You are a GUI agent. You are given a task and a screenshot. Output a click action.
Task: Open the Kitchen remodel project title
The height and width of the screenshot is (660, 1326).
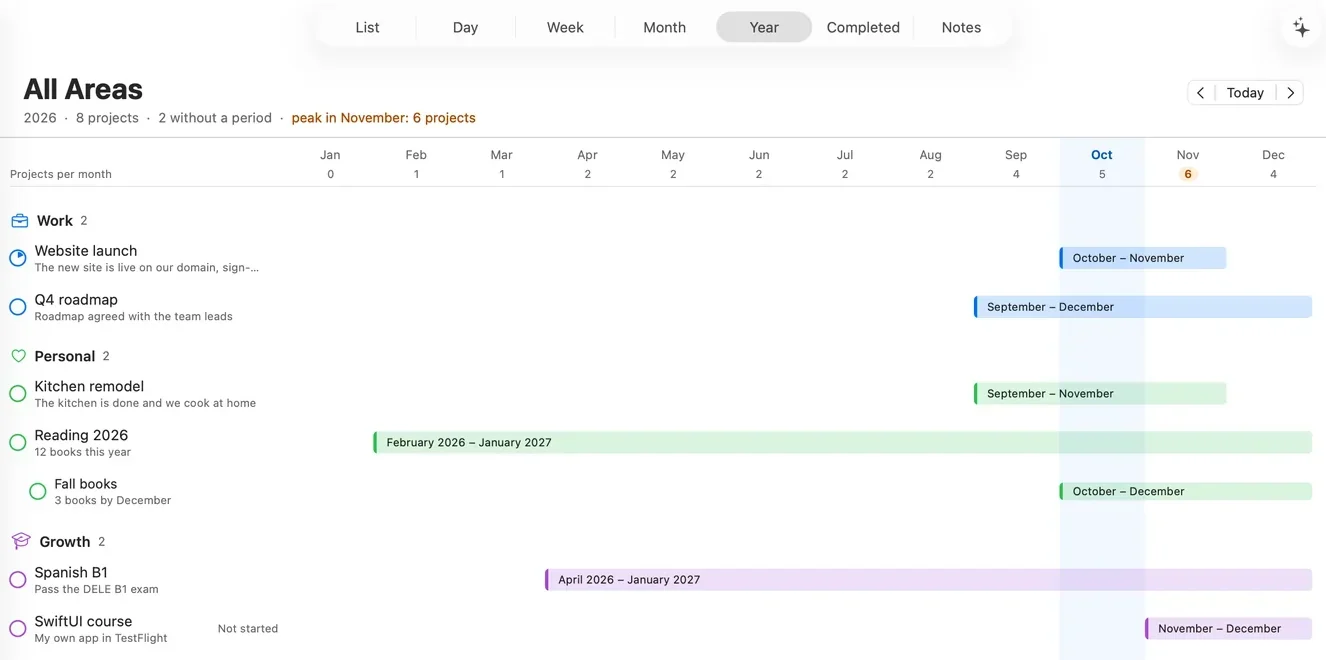point(89,386)
